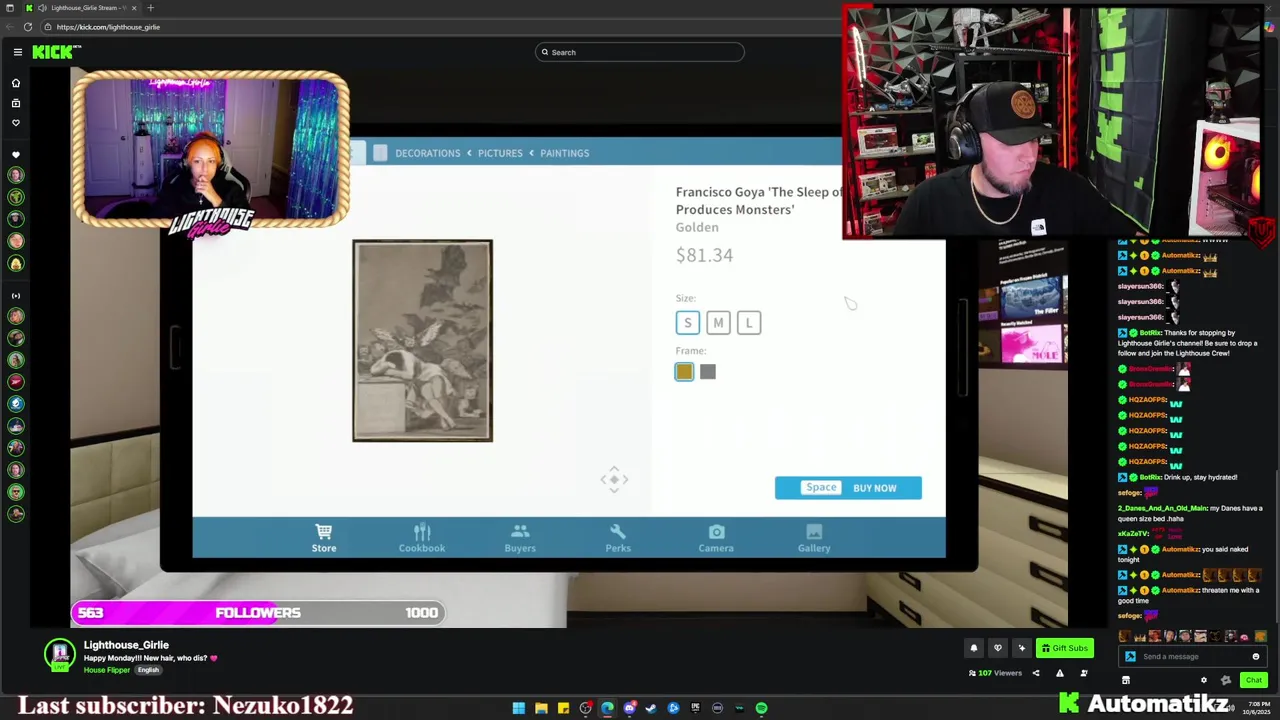Screen dimensions: 1280x720
Task: Go back to DECORATIONS breadcrumb
Action: tap(427, 153)
